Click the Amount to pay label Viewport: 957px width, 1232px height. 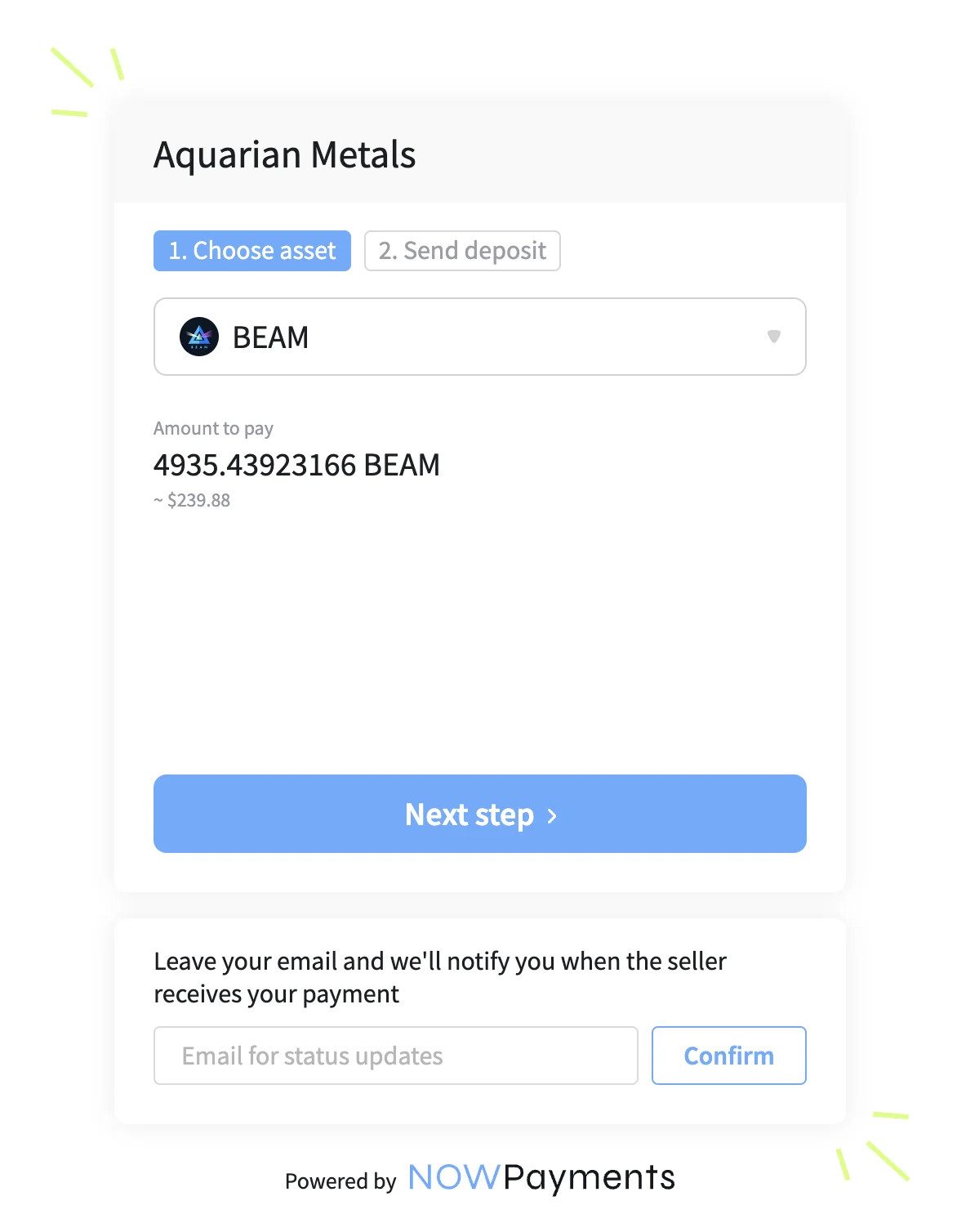[x=214, y=427]
